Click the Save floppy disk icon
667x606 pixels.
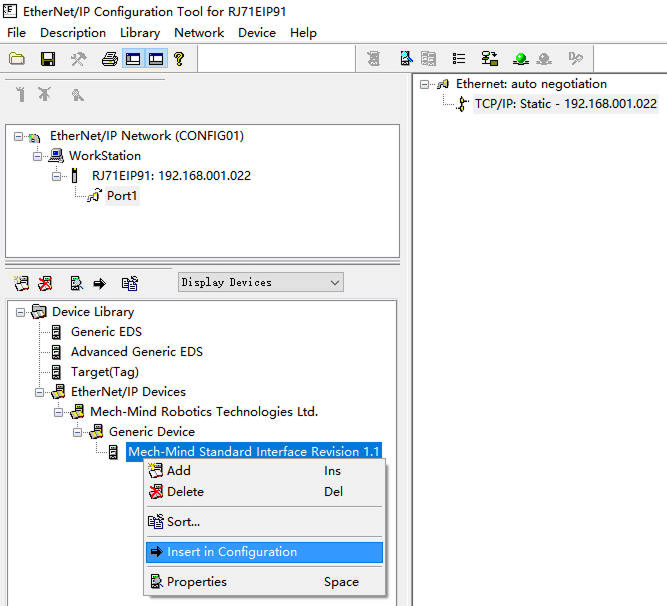pos(47,59)
